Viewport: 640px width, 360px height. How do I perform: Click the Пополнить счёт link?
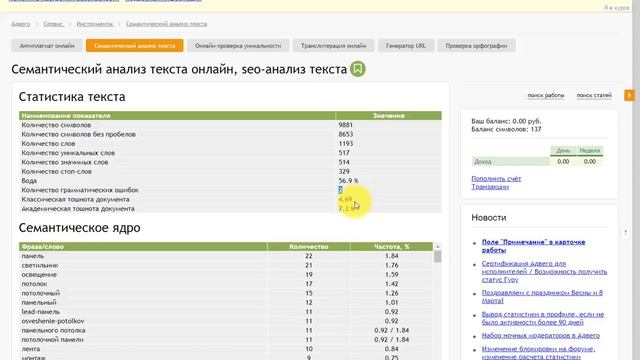coord(496,179)
